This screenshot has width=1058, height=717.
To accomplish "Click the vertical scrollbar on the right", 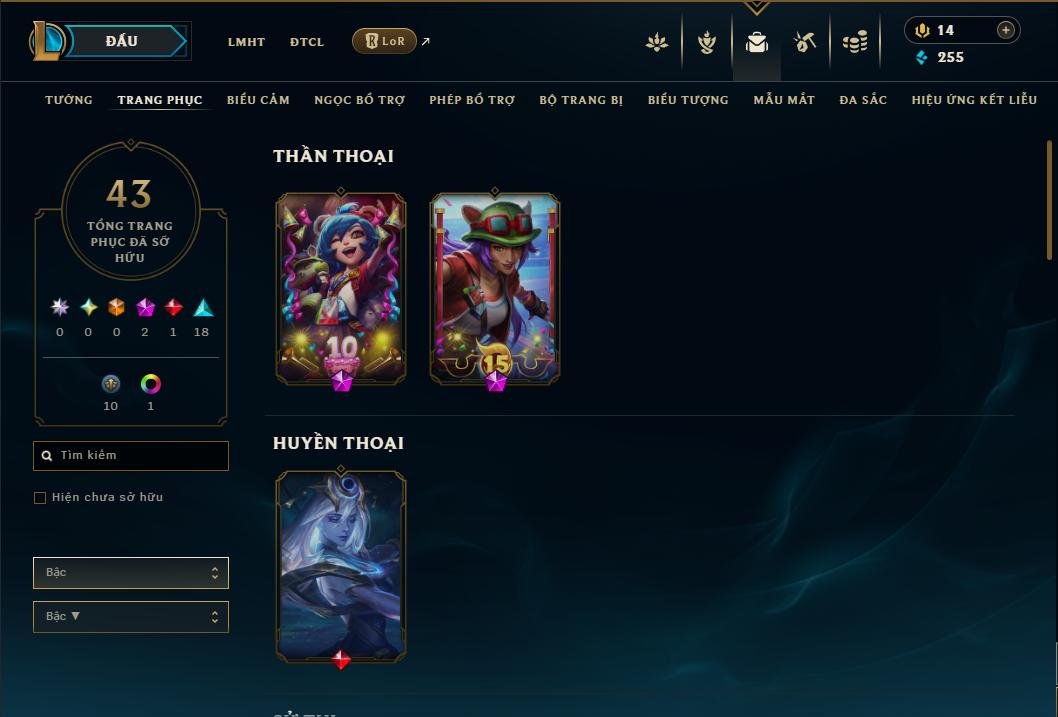I will pos(1049,200).
